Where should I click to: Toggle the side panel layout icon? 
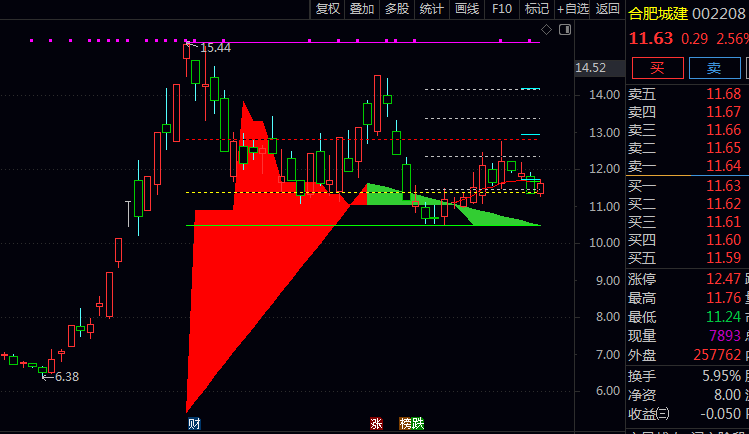(565, 30)
